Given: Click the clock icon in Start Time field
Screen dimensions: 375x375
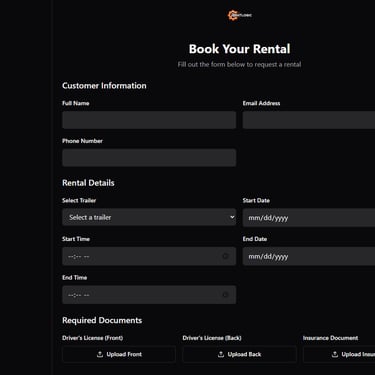Looking at the screenshot, I should [225, 256].
